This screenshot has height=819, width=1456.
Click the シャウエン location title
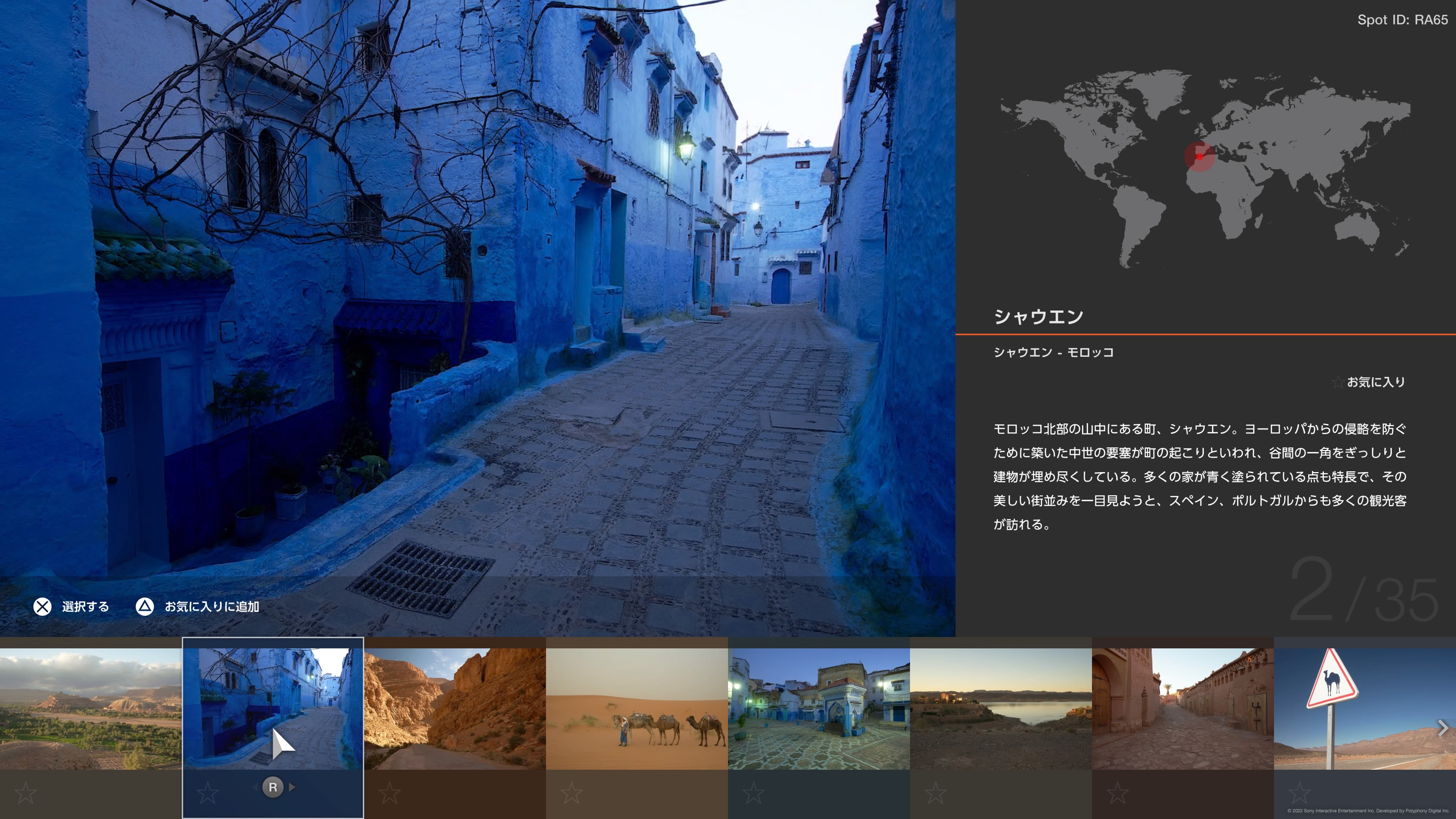(x=1038, y=317)
